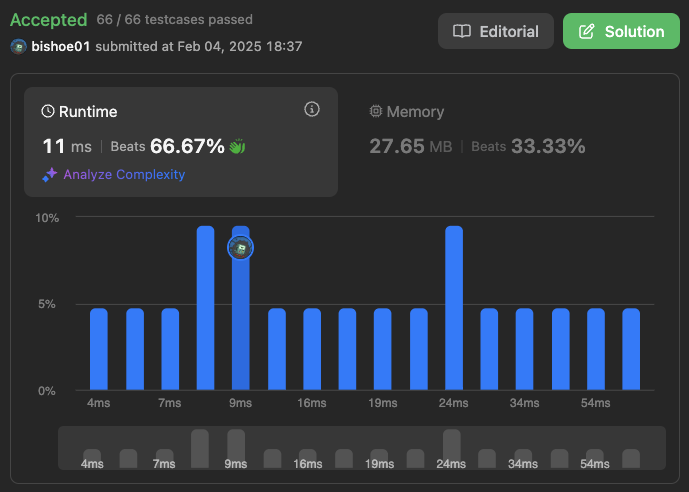689x492 pixels.
Task: Select the 24ms tall chart bar
Action: (x=454, y=308)
